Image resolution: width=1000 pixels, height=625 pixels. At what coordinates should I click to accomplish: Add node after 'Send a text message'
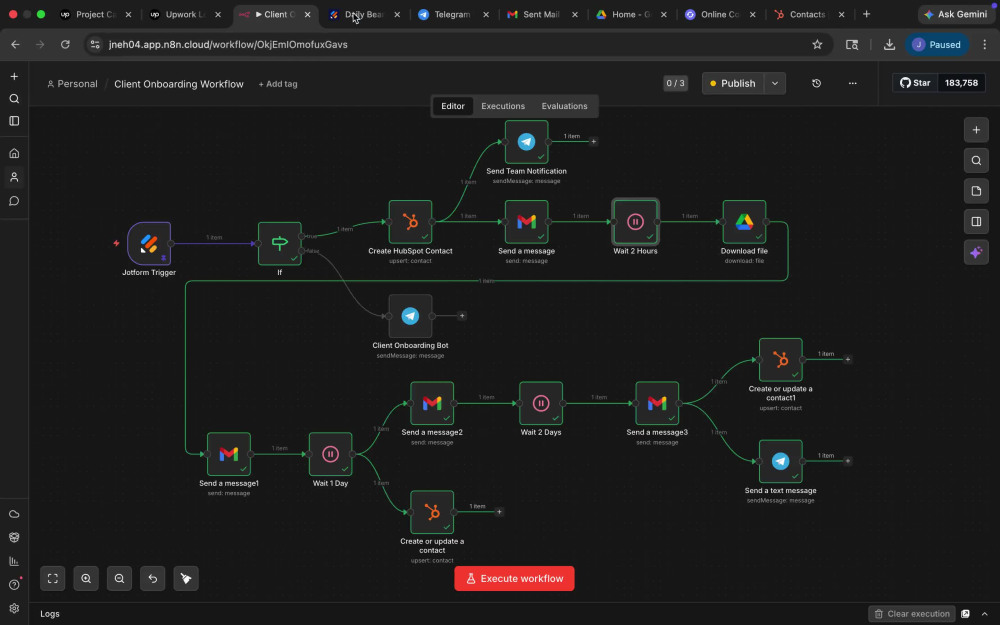(848, 461)
